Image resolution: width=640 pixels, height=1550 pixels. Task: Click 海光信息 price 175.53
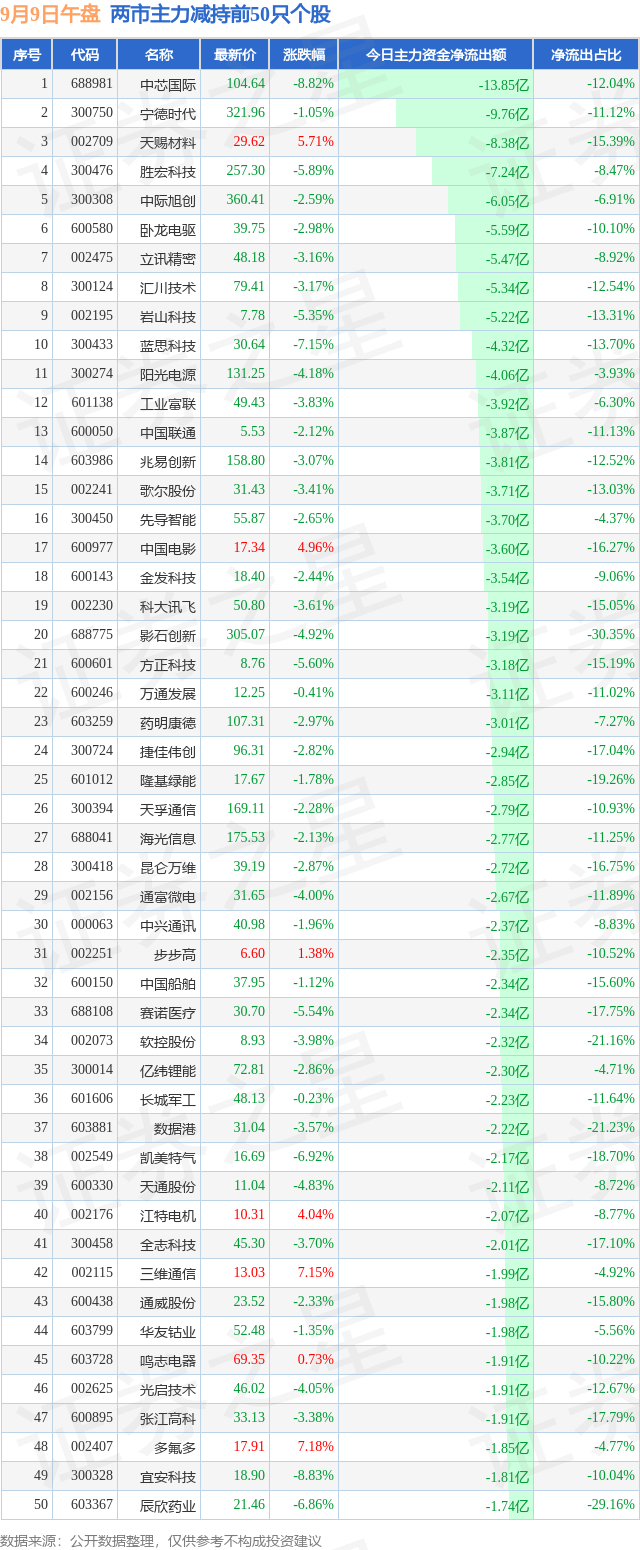[246, 838]
